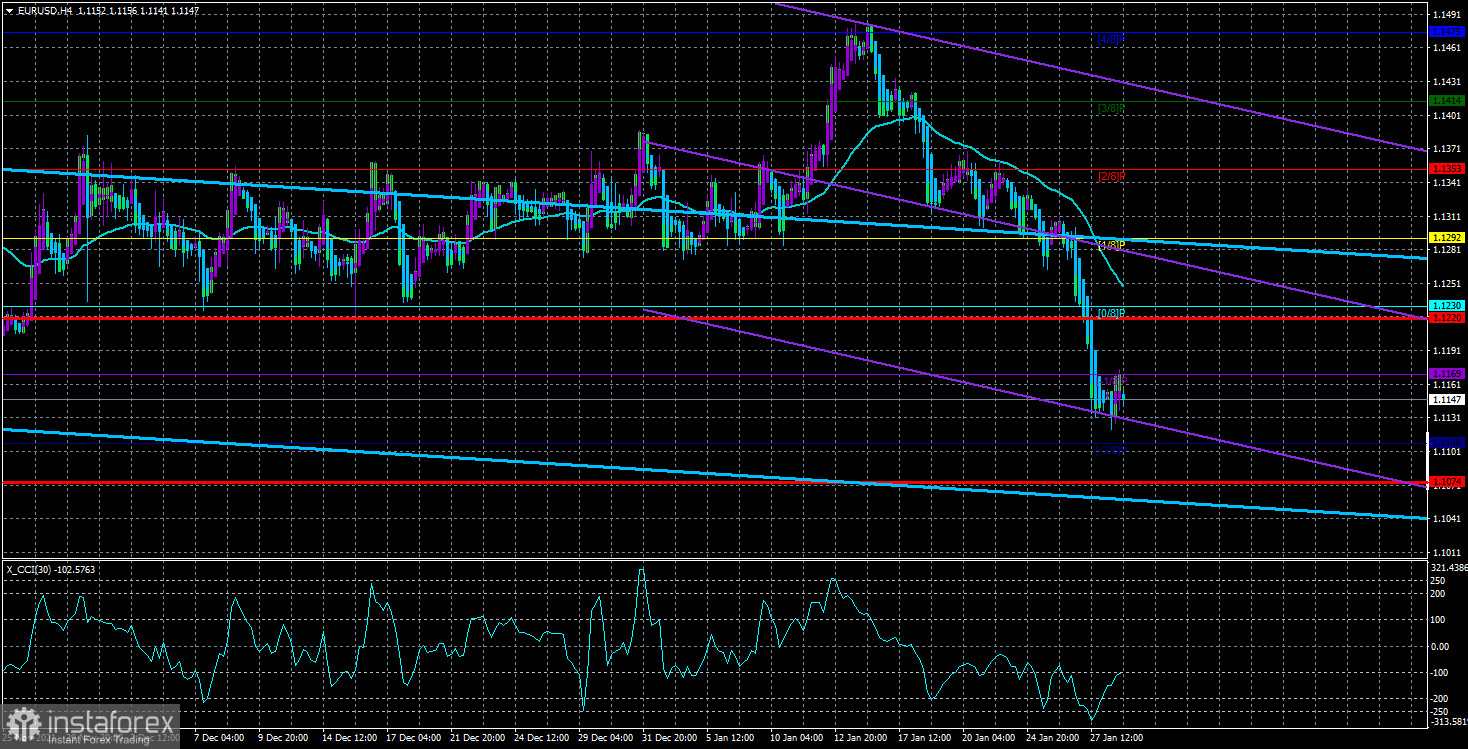1468x749 pixels.
Task: Click the [1/8]P Murray level label
Action: click(x=1111, y=245)
